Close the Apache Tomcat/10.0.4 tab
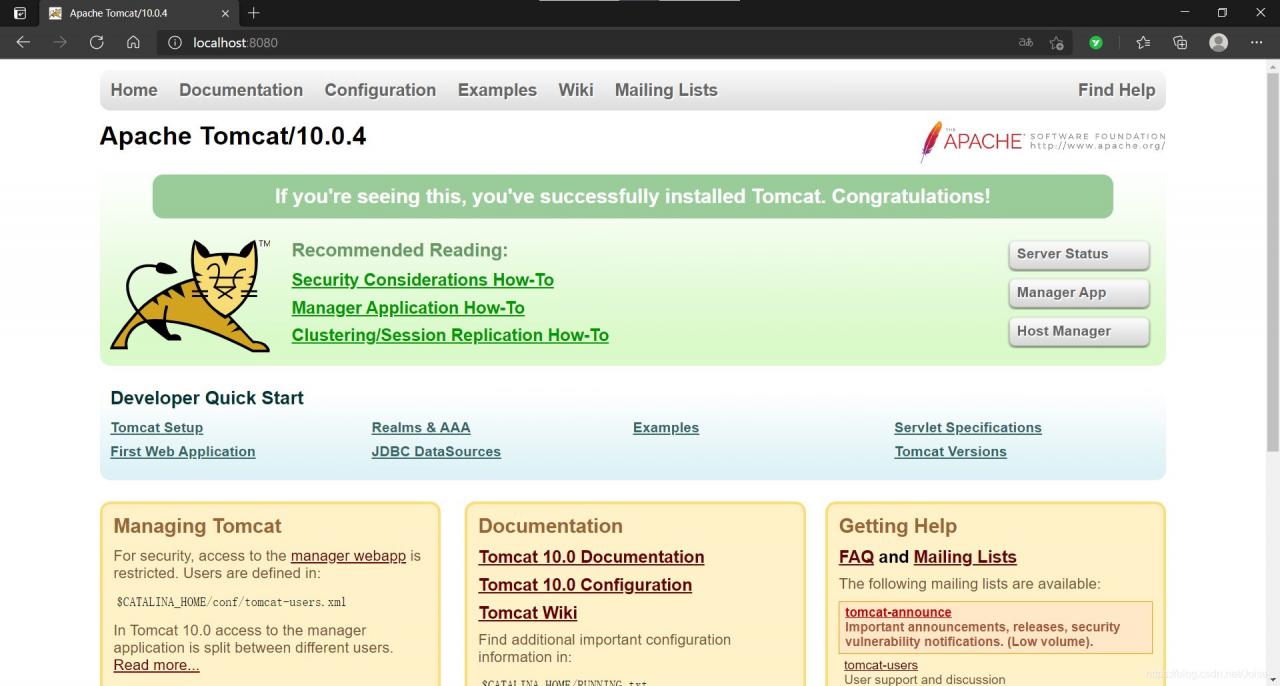 coord(225,13)
